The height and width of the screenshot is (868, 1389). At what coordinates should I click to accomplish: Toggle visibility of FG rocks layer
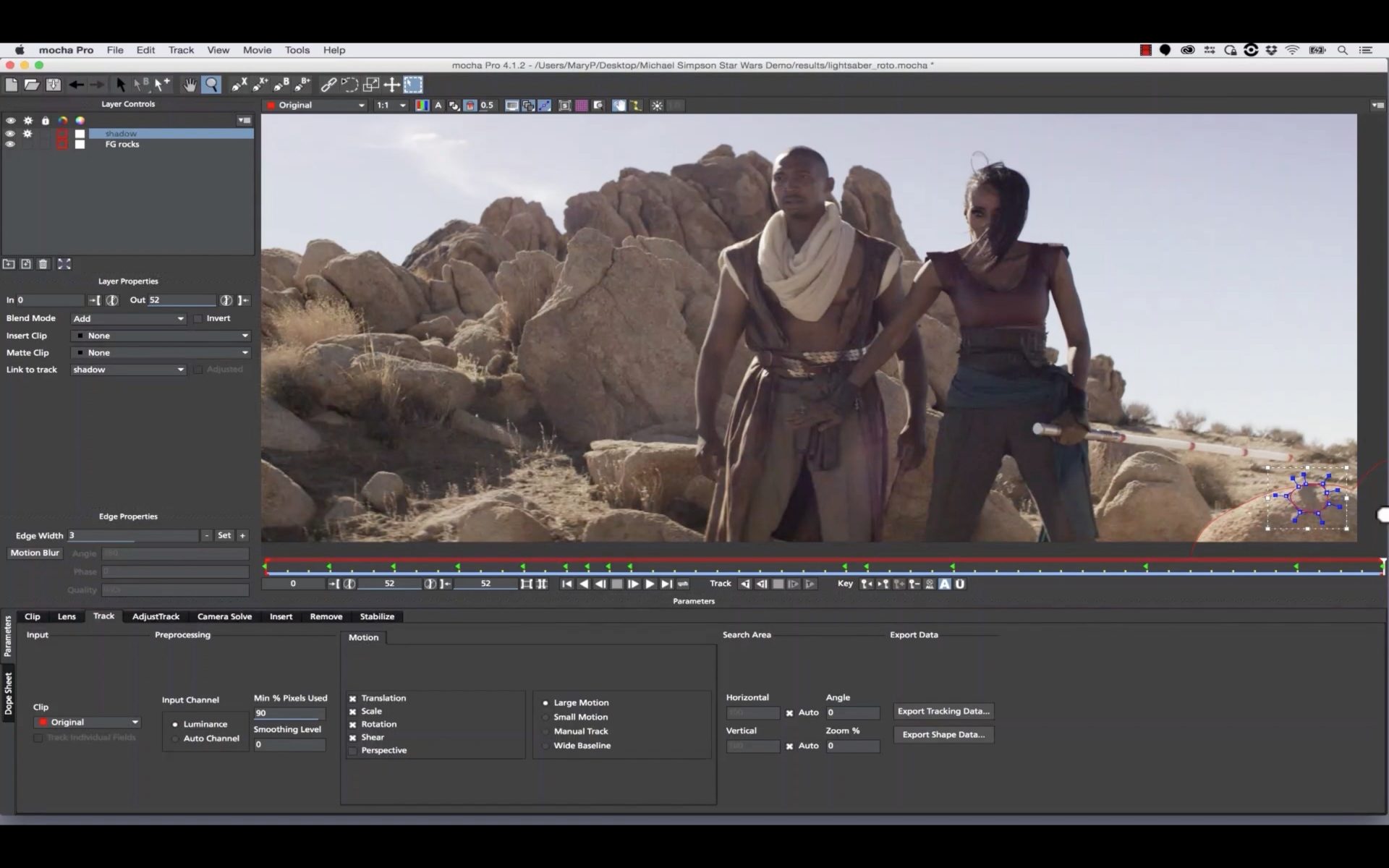[x=10, y=144]
